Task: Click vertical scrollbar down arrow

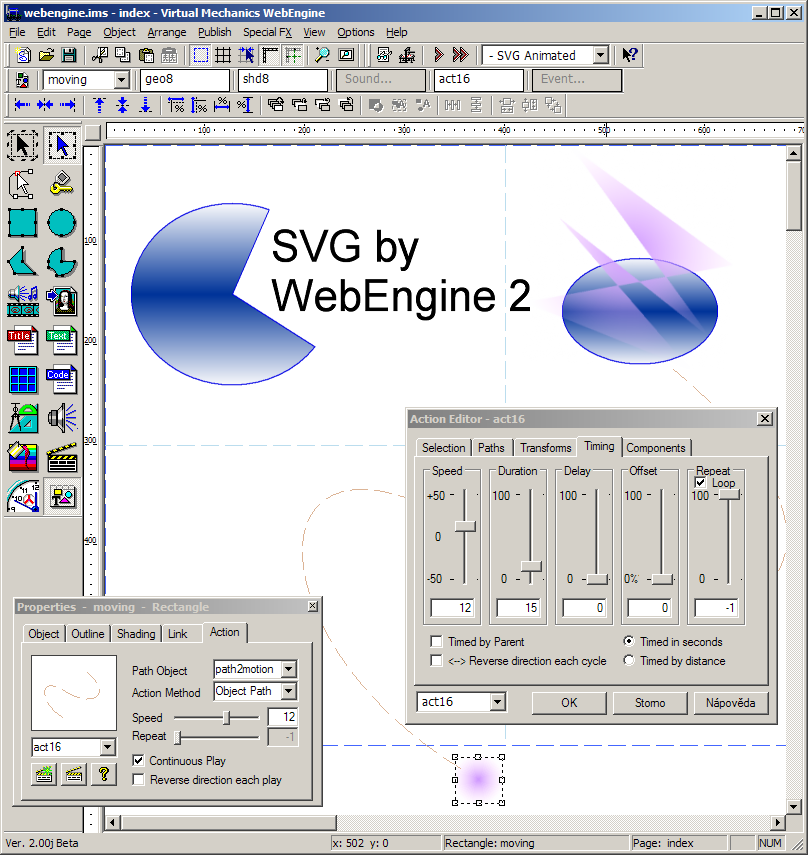Action: pyautogui.click(x=794, y=807)
